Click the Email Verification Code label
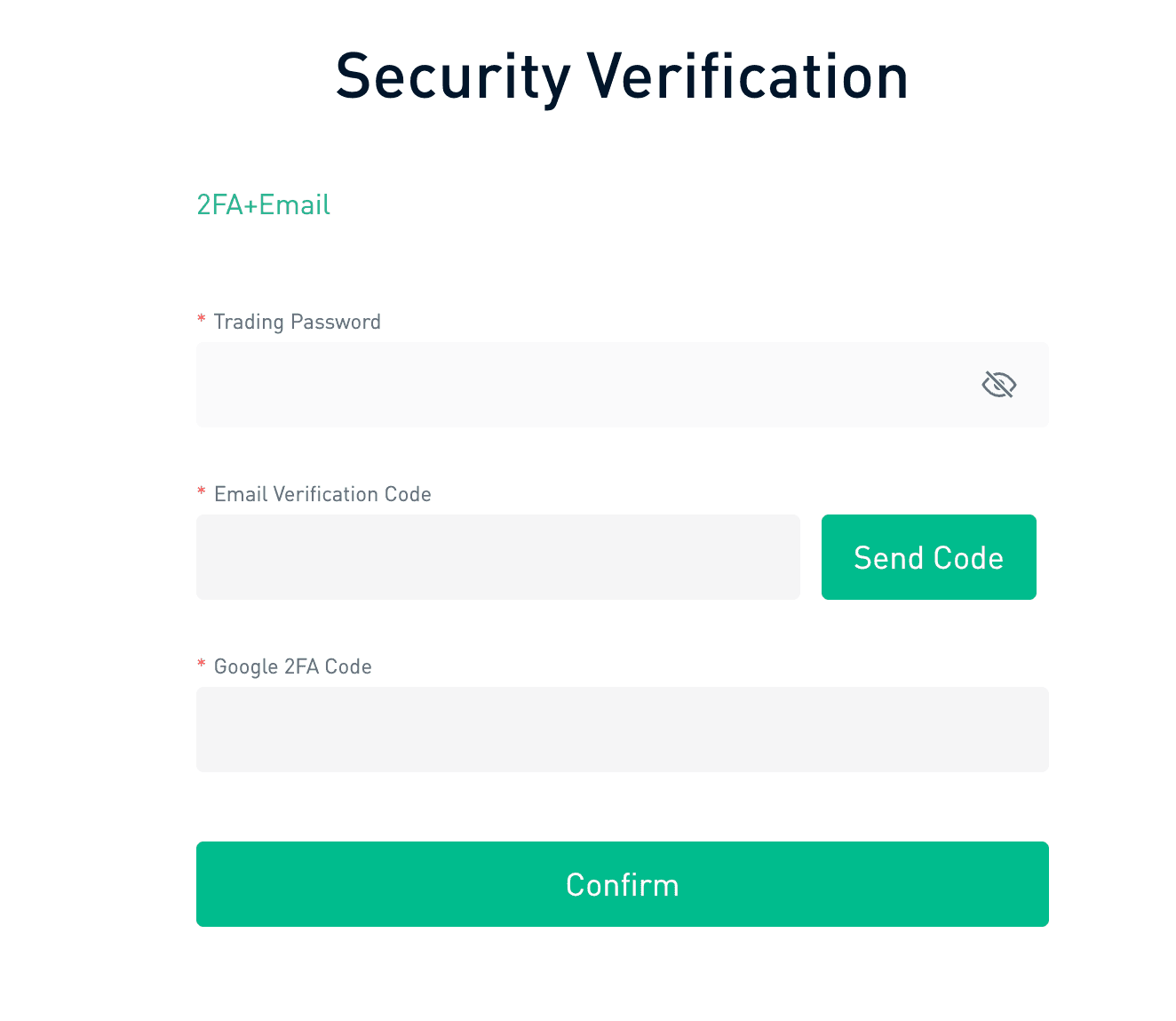Screen dimensions: 1176x1021 (x=322, y=494)
